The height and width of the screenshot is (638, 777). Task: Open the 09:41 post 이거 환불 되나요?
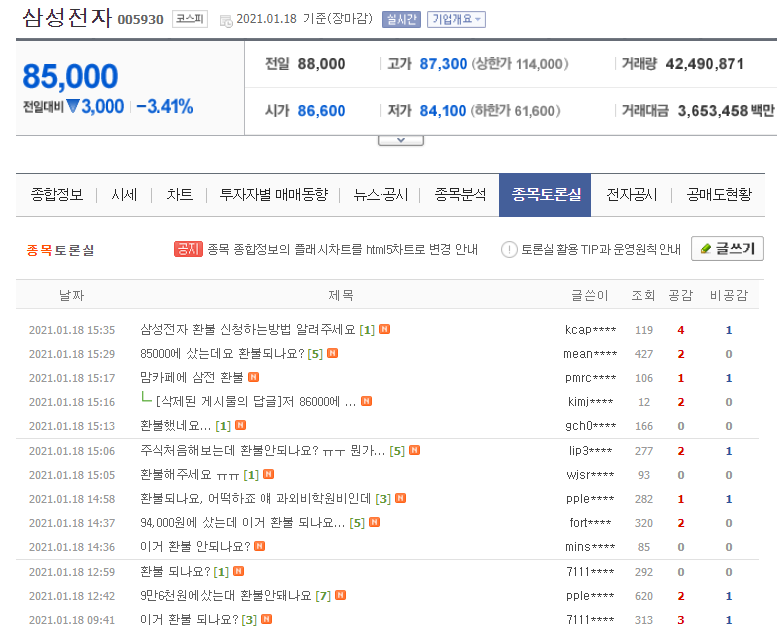click(x=189, y=620)
